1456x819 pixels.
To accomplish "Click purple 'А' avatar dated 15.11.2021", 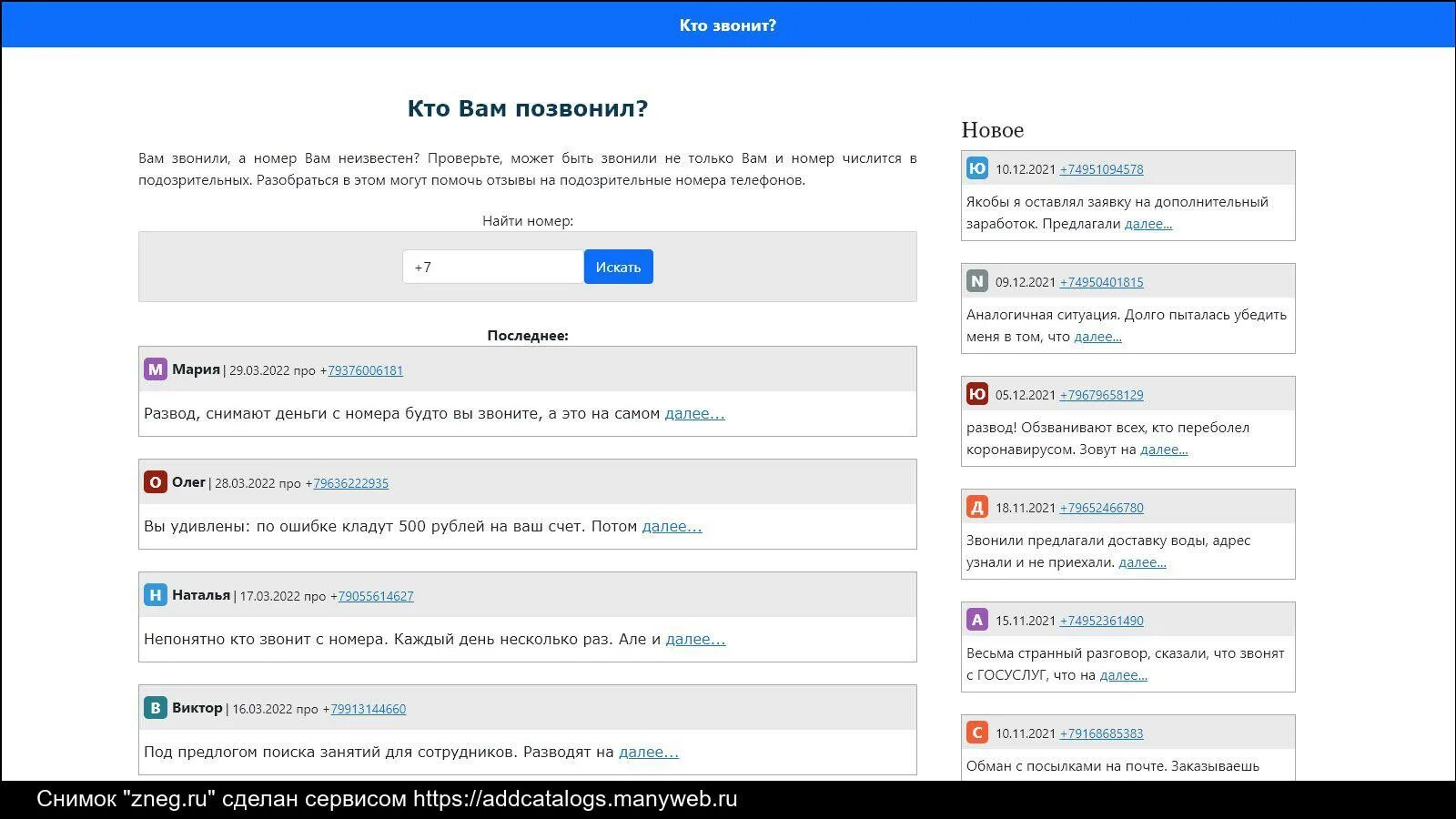I will pyautogui.click(x=977, y=620).
